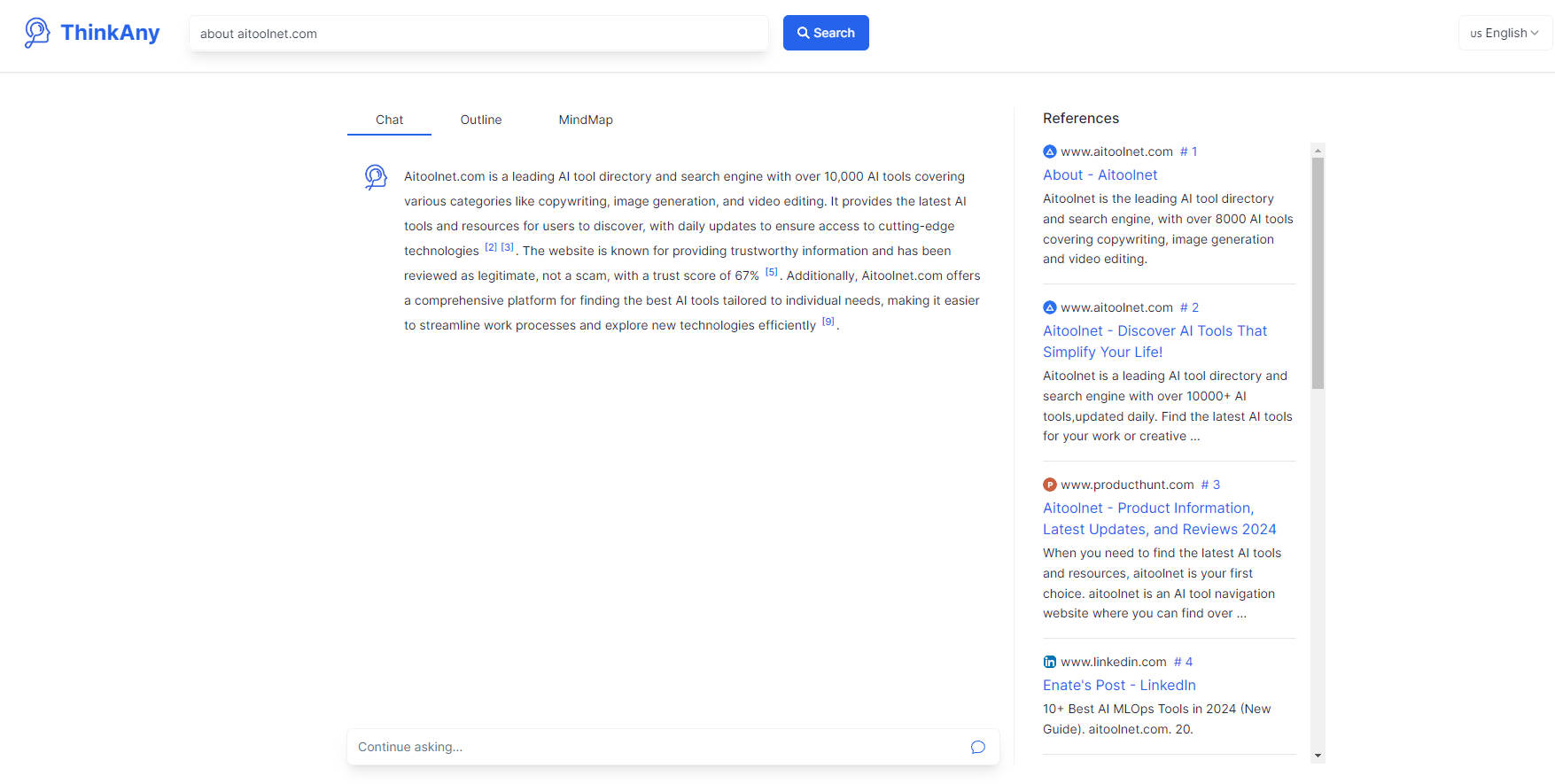Open the Enate's Post - LinkedIn link
Viewport: 1555px width, 784px height.
(1118, 686)
